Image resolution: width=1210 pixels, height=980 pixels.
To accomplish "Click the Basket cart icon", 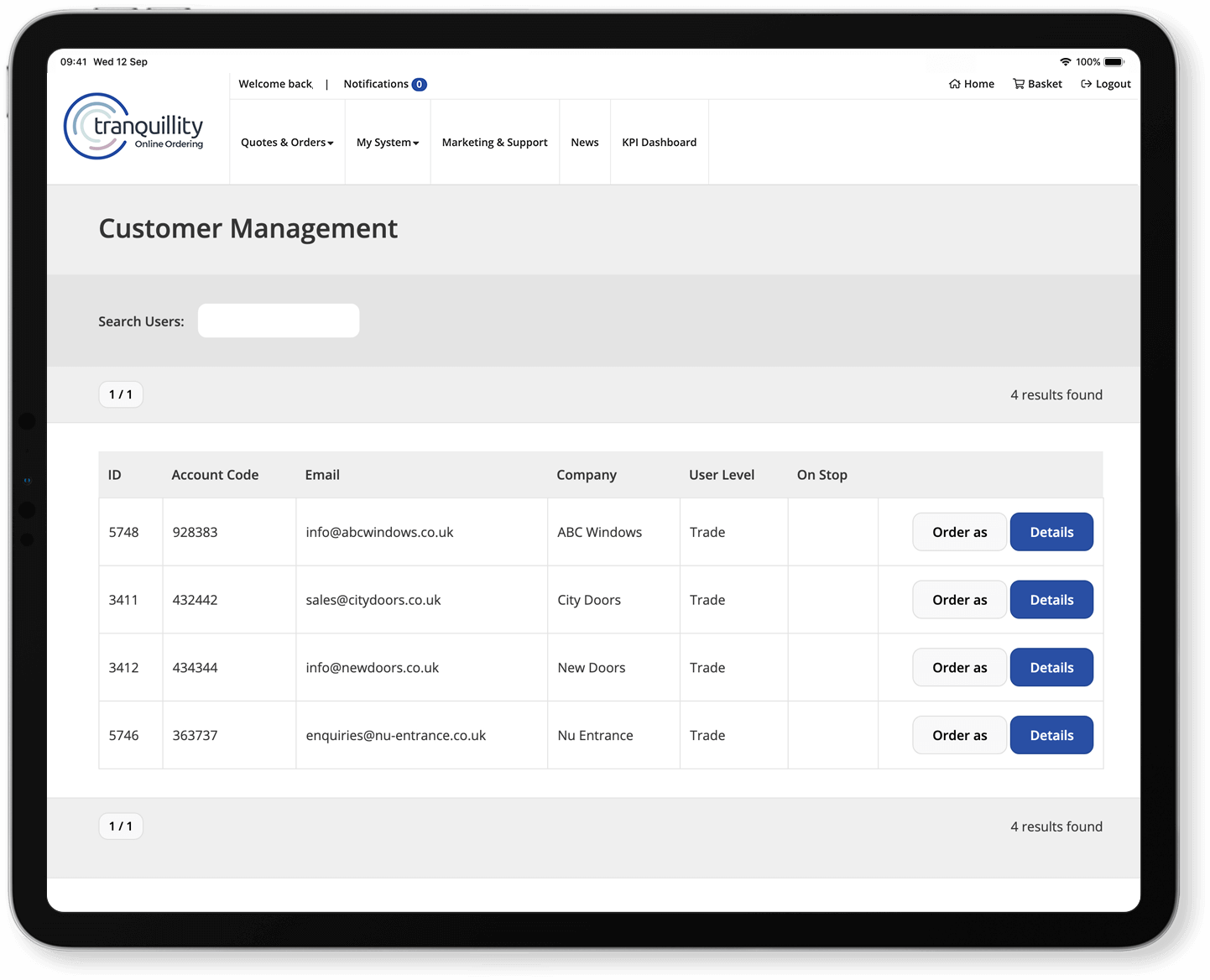I will click(x=1019, y=84).
